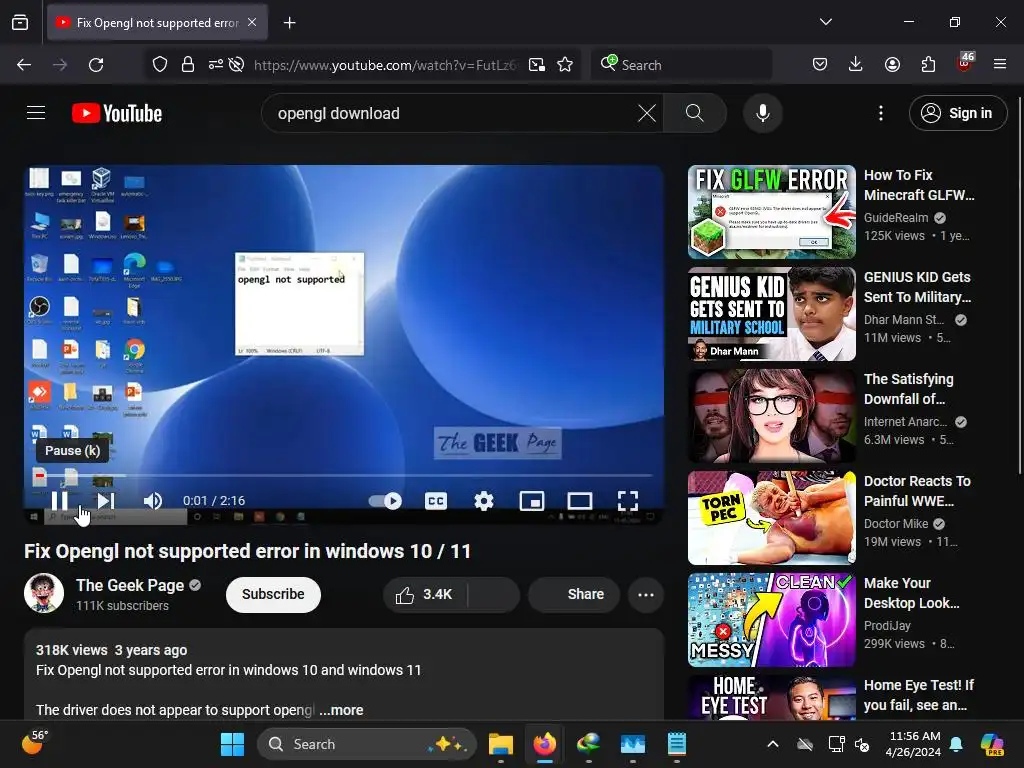Click the blocked autoplay icon in address bar

point(236,65)
